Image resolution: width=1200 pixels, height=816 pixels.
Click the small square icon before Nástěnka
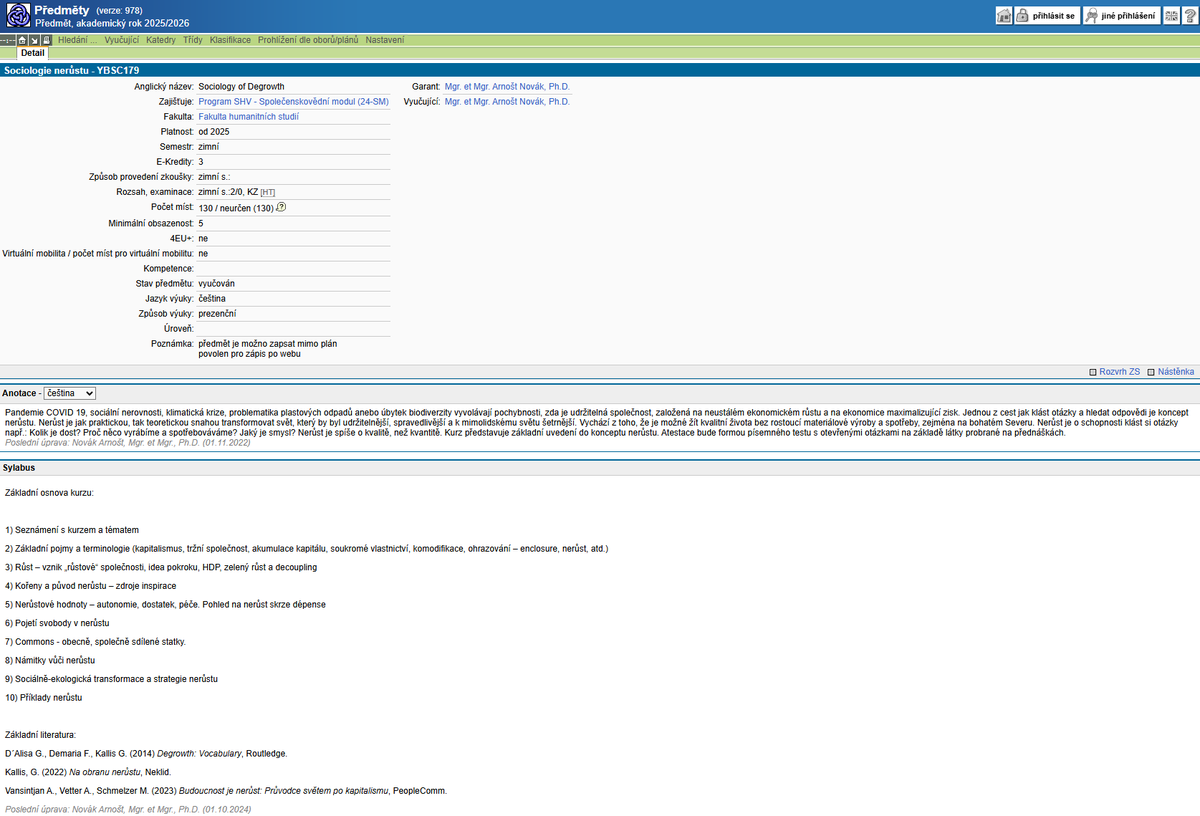tap(1151, 372)
